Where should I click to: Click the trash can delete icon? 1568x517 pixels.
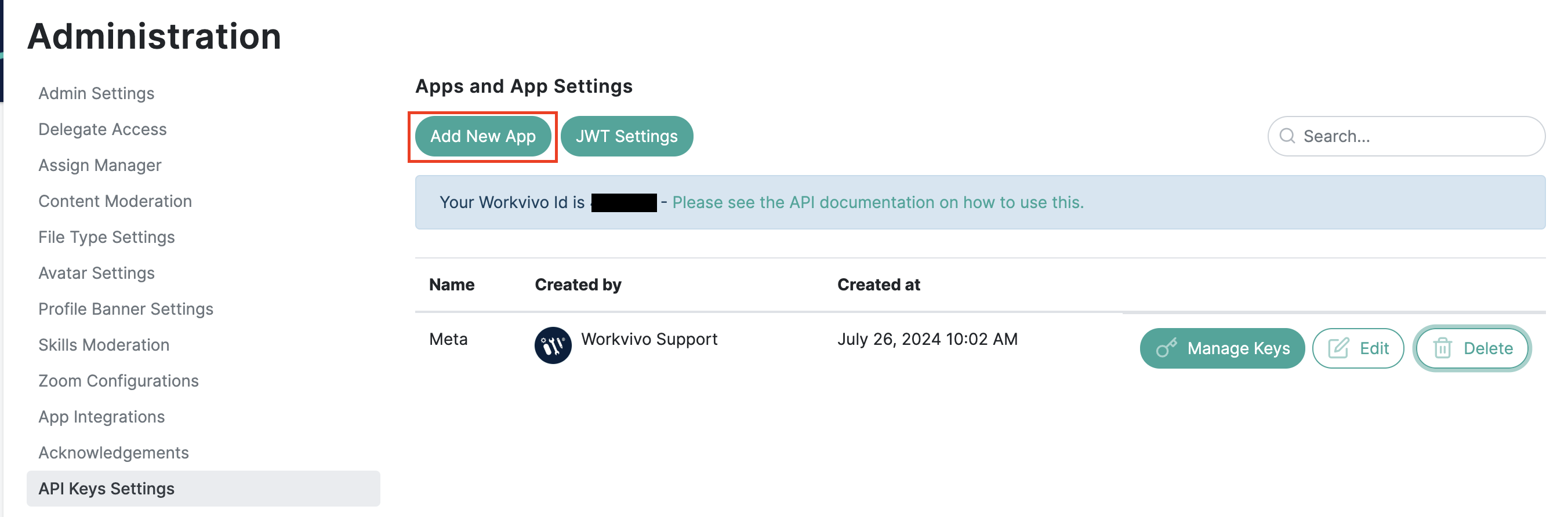(1442, 348)
